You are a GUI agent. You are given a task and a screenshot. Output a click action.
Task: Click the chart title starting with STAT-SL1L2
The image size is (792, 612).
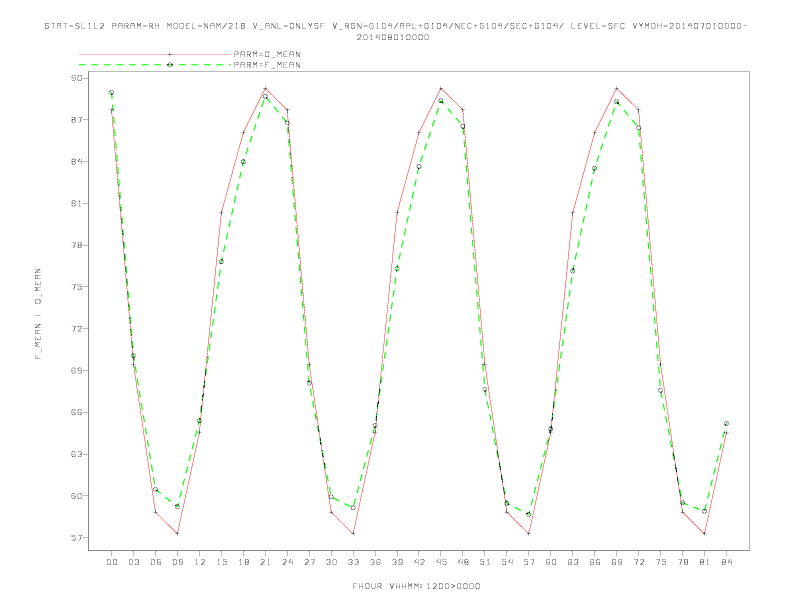396,26
